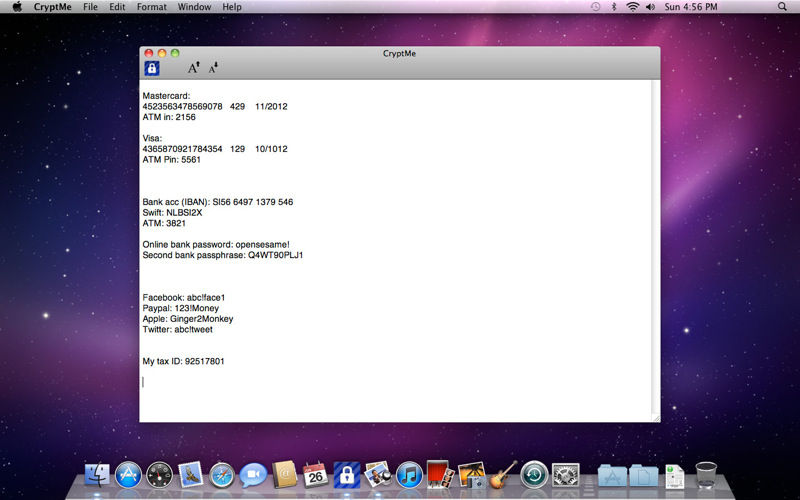Open the document file in the Dock

pyautogui.click(x=674, y=476)
